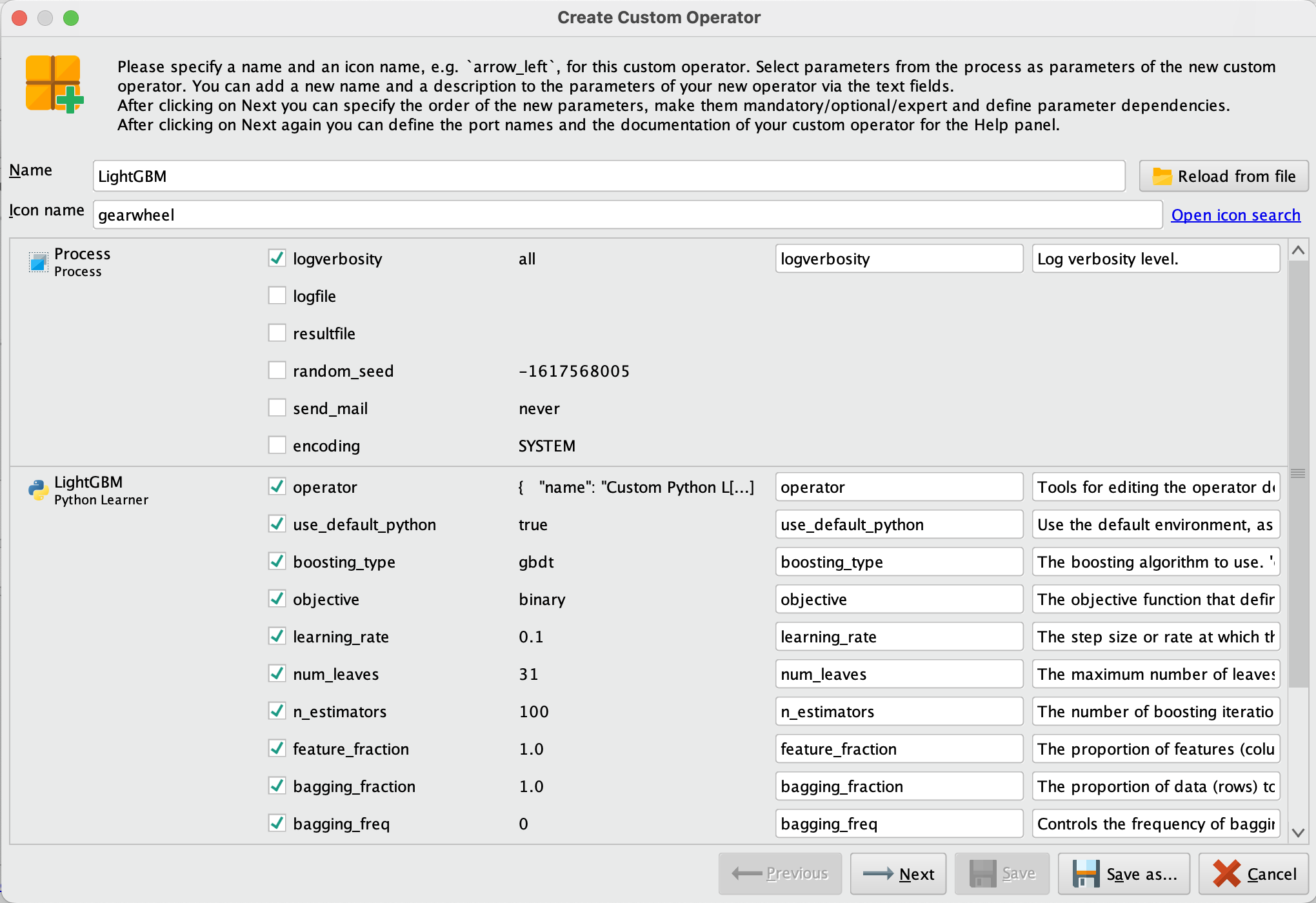Screen dimensions: 1316x903
Task: Uncheck the logverbosity checkbox
Action: click(277, 259)
